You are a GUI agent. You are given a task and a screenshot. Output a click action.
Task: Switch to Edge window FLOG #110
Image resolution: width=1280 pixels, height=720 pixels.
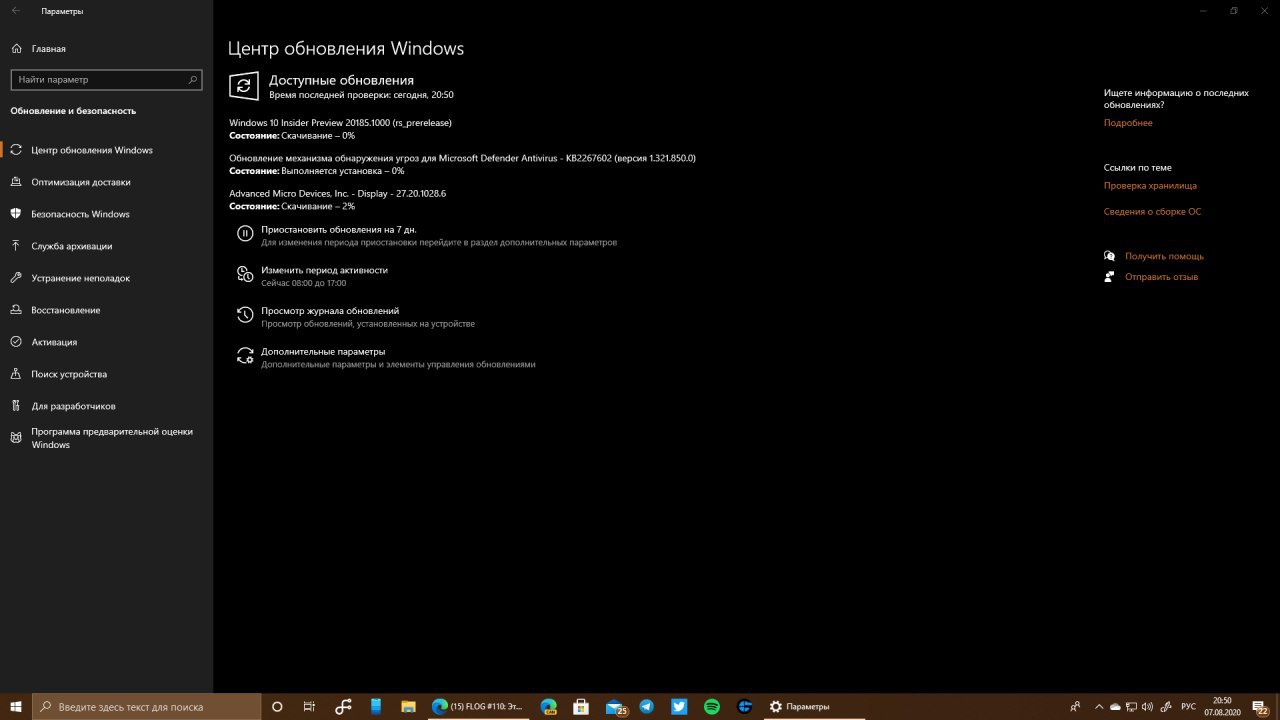(478, 706)
